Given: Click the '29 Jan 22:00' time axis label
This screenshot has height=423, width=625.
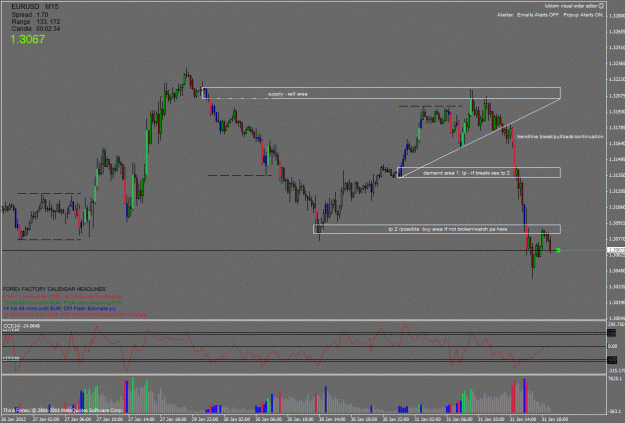Looking at the screenshot, I should pos(206,419).
